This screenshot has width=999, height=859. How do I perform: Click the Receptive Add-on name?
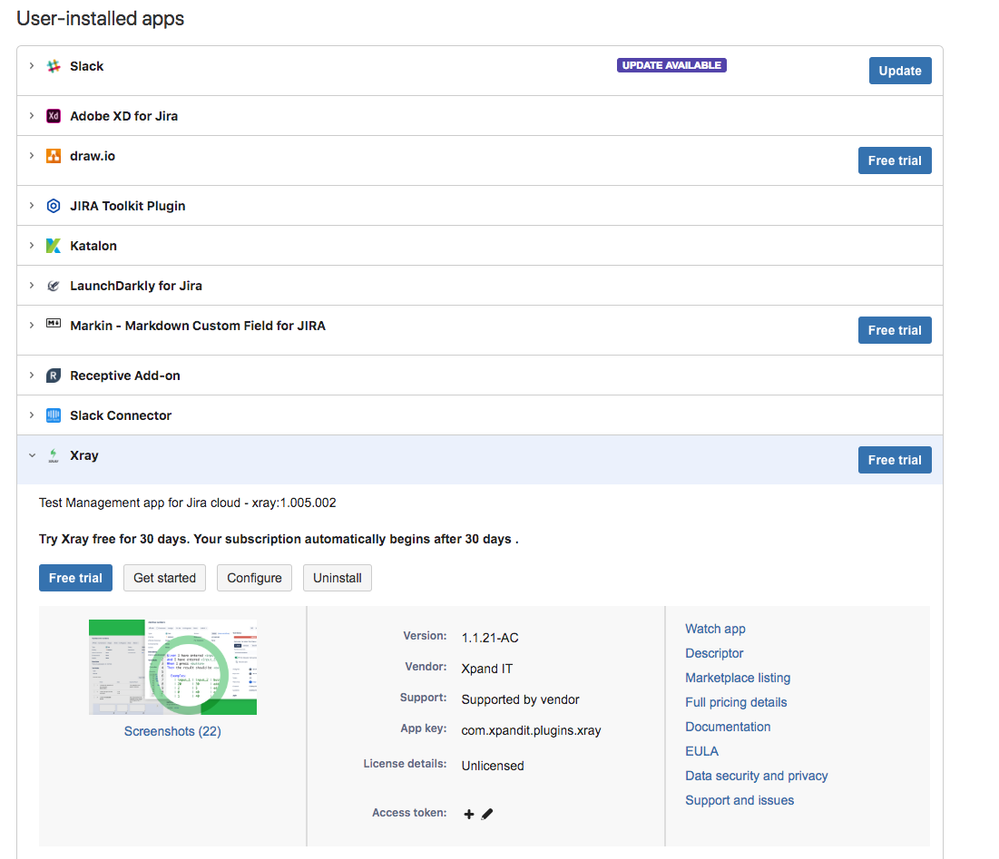pos(125,376)
